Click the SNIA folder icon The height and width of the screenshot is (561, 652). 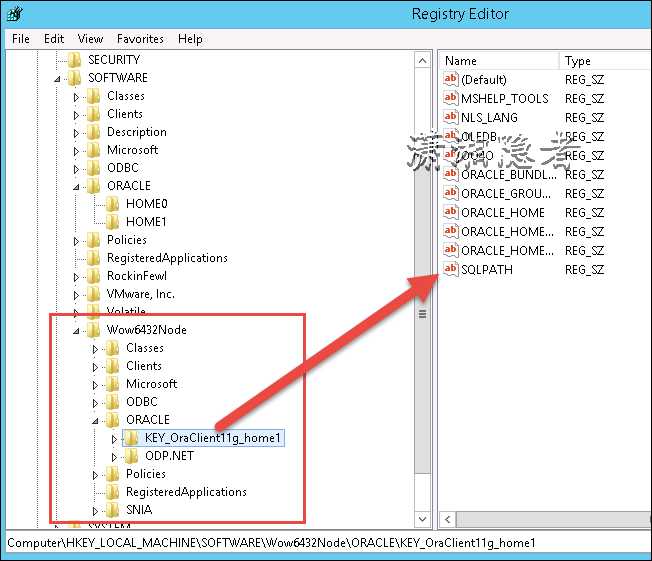coord(112,510)
